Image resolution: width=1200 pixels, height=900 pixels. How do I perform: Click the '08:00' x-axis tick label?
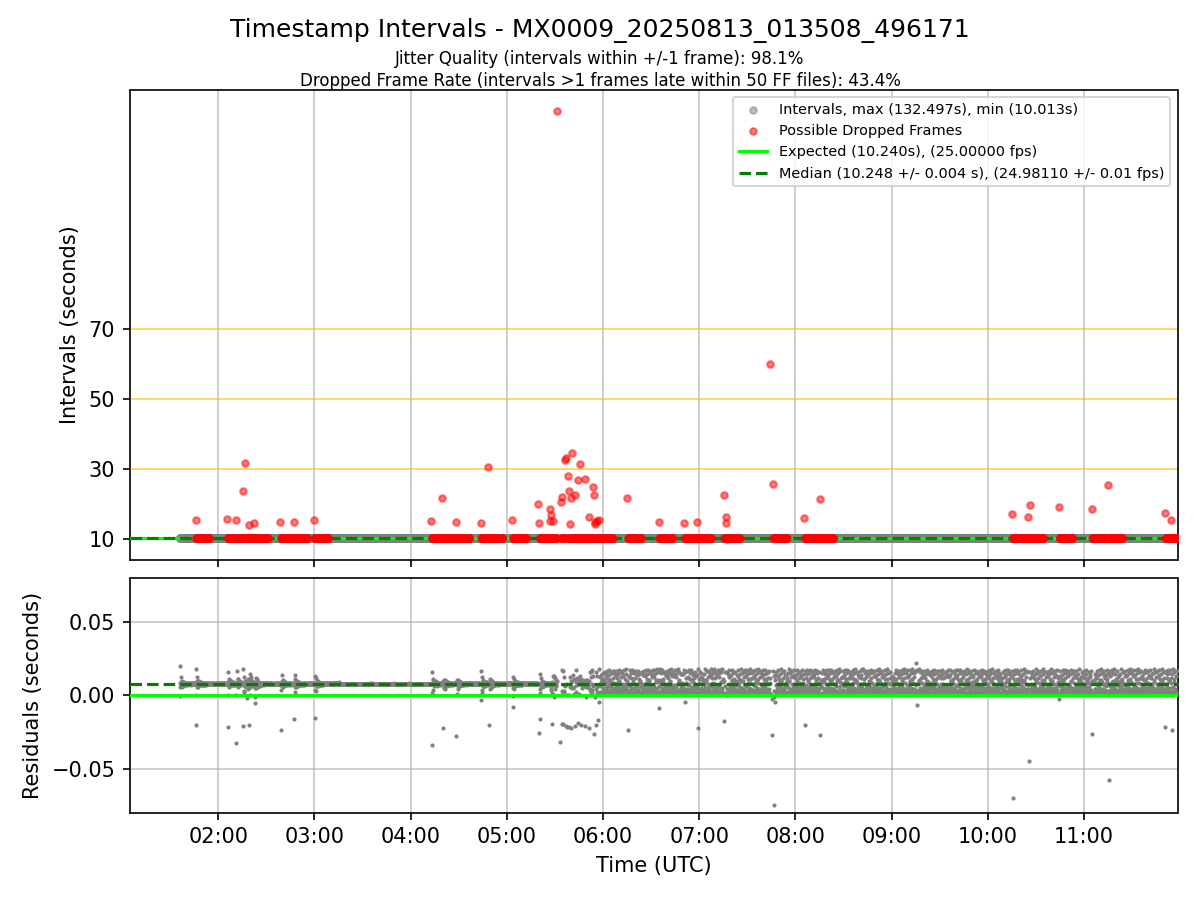[x=795, y=834]
